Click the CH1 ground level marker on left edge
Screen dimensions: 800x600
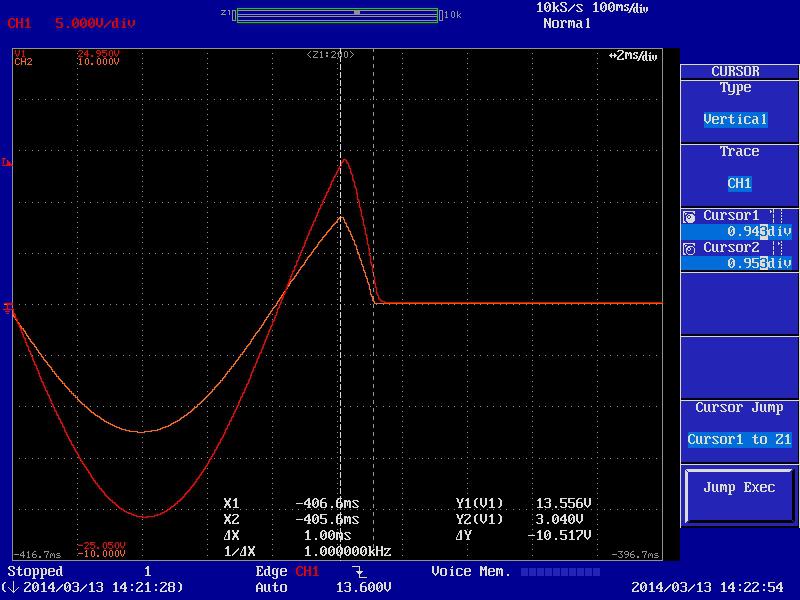coord(8,308)
